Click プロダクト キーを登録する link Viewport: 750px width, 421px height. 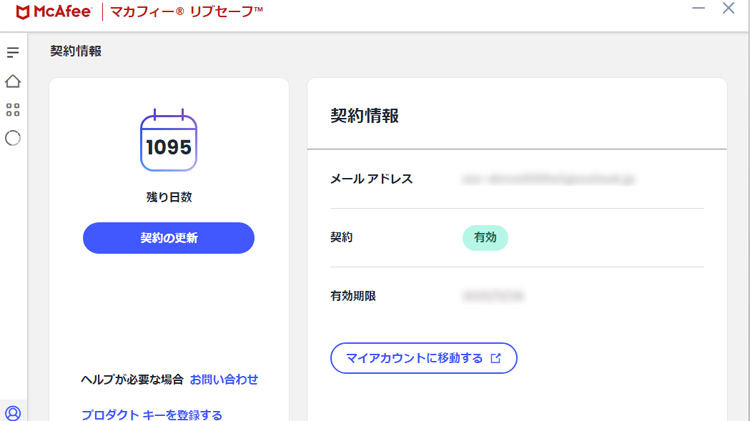[x=152, y=414]
